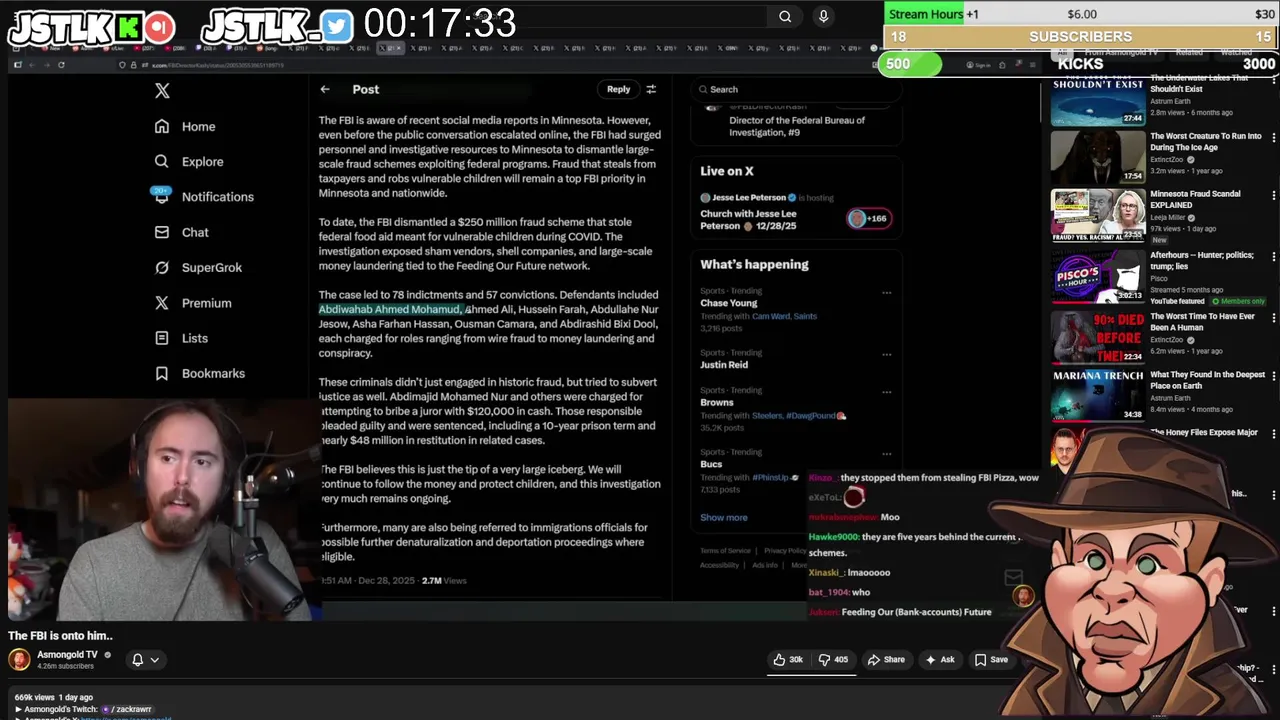Open menu for Worst Creature video
1280x720 pixels.
point(1273,138)
